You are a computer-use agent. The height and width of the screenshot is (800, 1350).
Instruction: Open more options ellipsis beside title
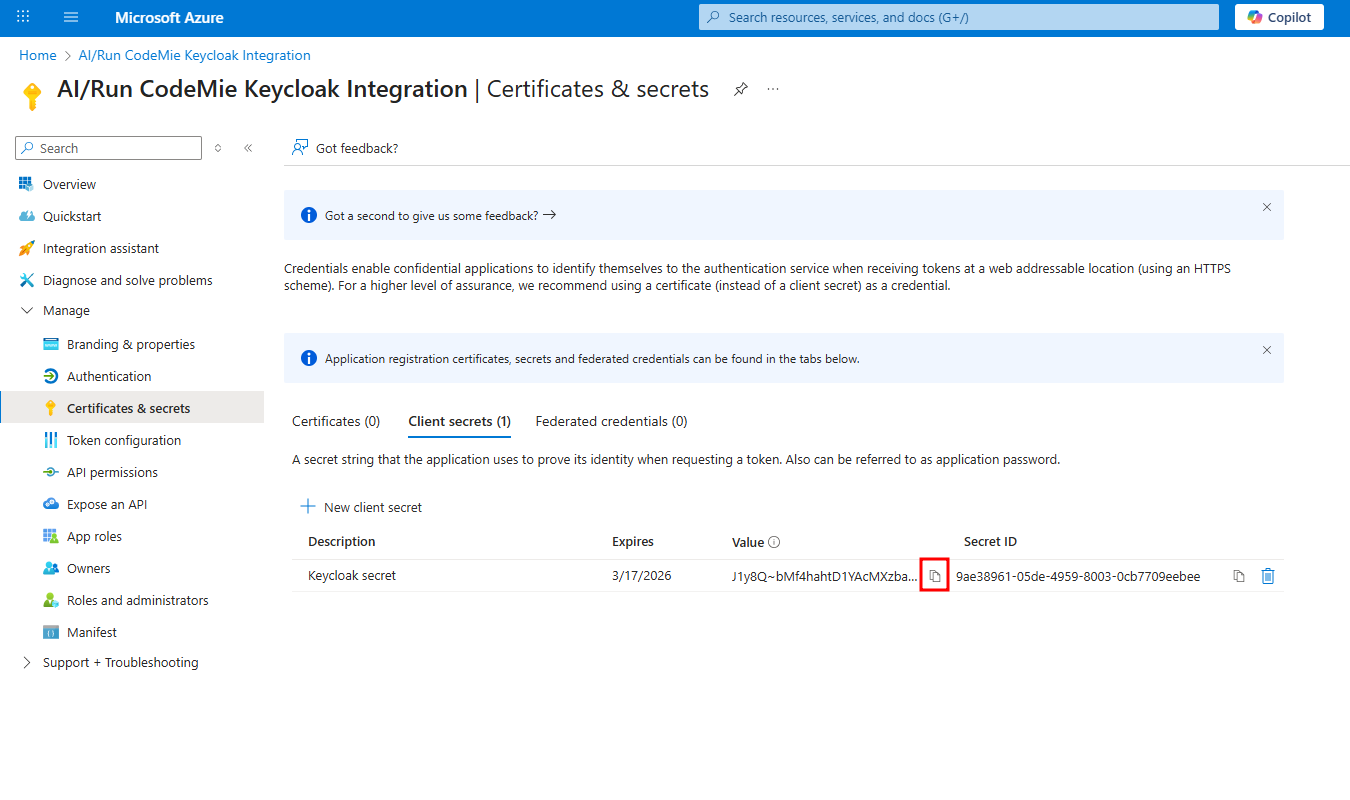(773, 89)
